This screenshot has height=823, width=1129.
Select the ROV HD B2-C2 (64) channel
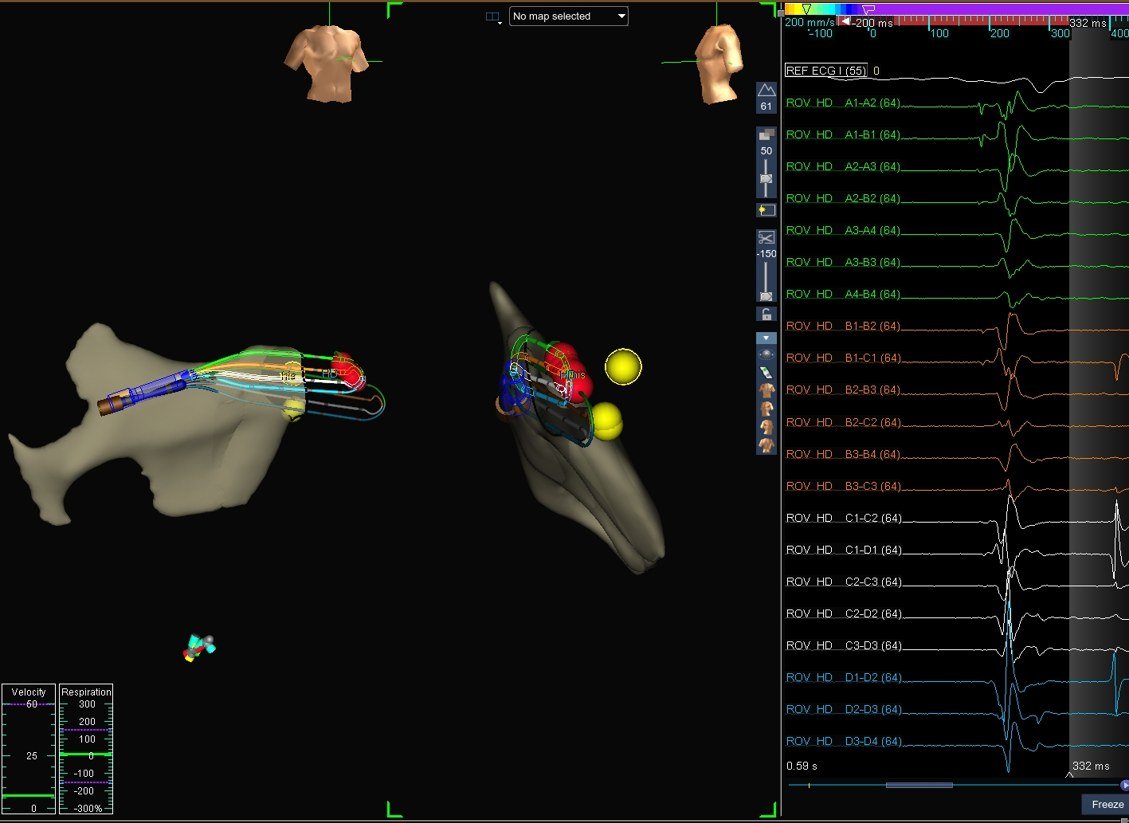[x=843, y=422]
